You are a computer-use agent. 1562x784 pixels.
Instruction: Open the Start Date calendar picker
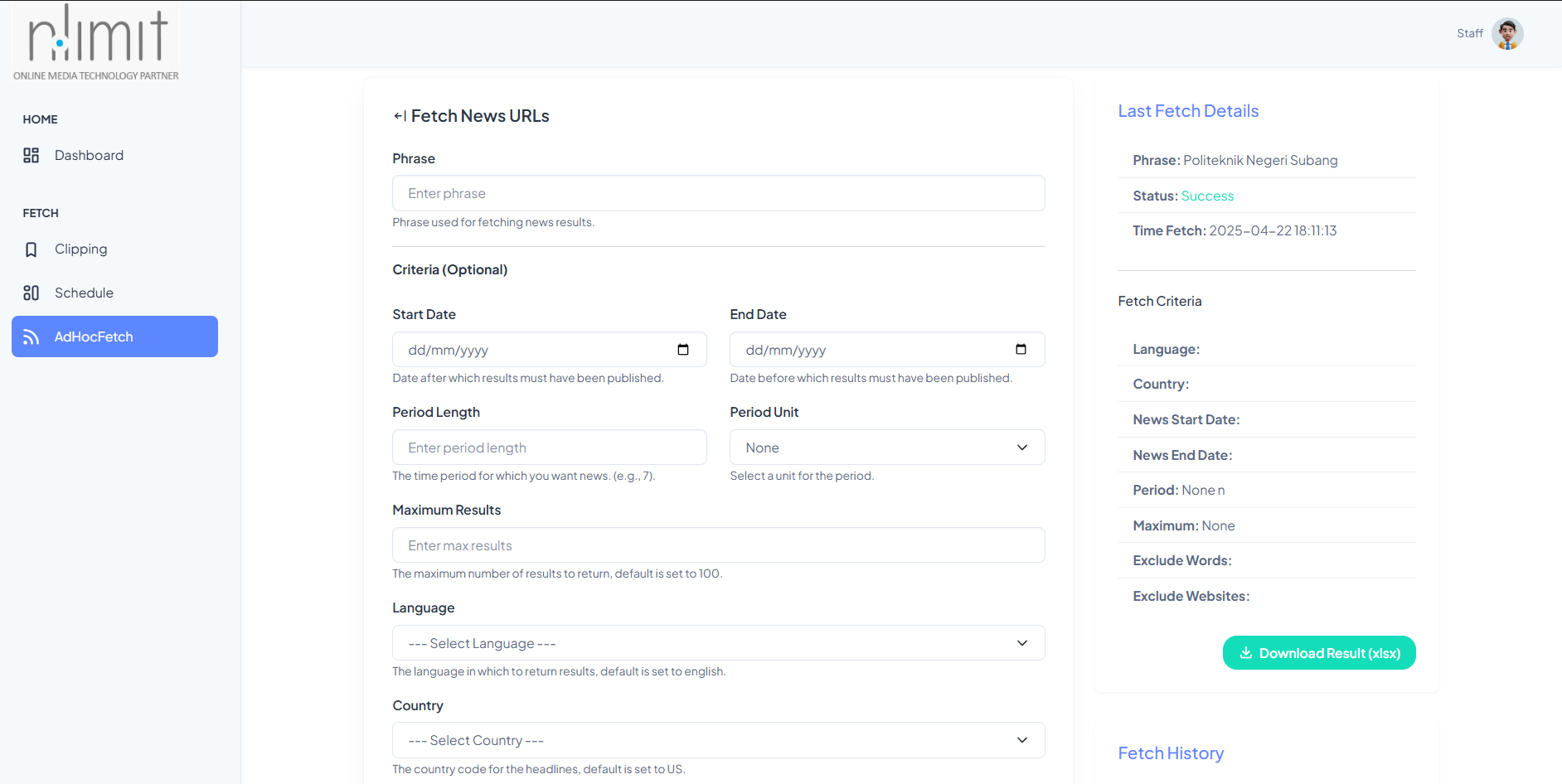(x=683, y=350)
